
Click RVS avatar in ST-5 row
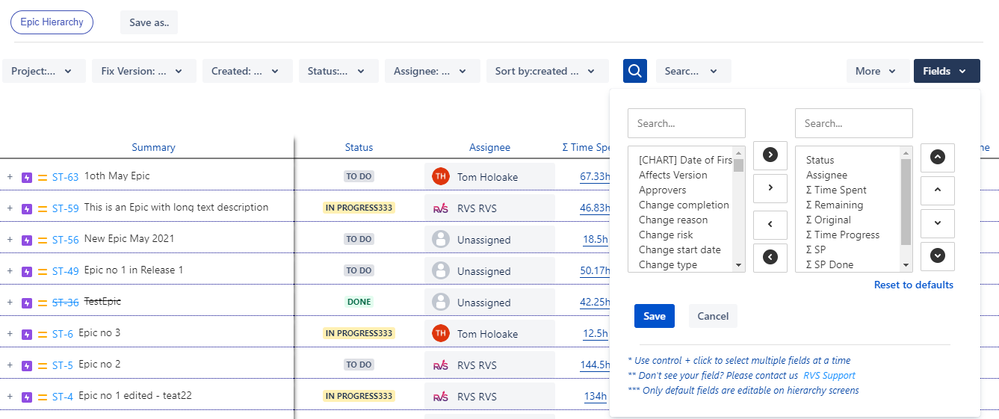(440, 365)
